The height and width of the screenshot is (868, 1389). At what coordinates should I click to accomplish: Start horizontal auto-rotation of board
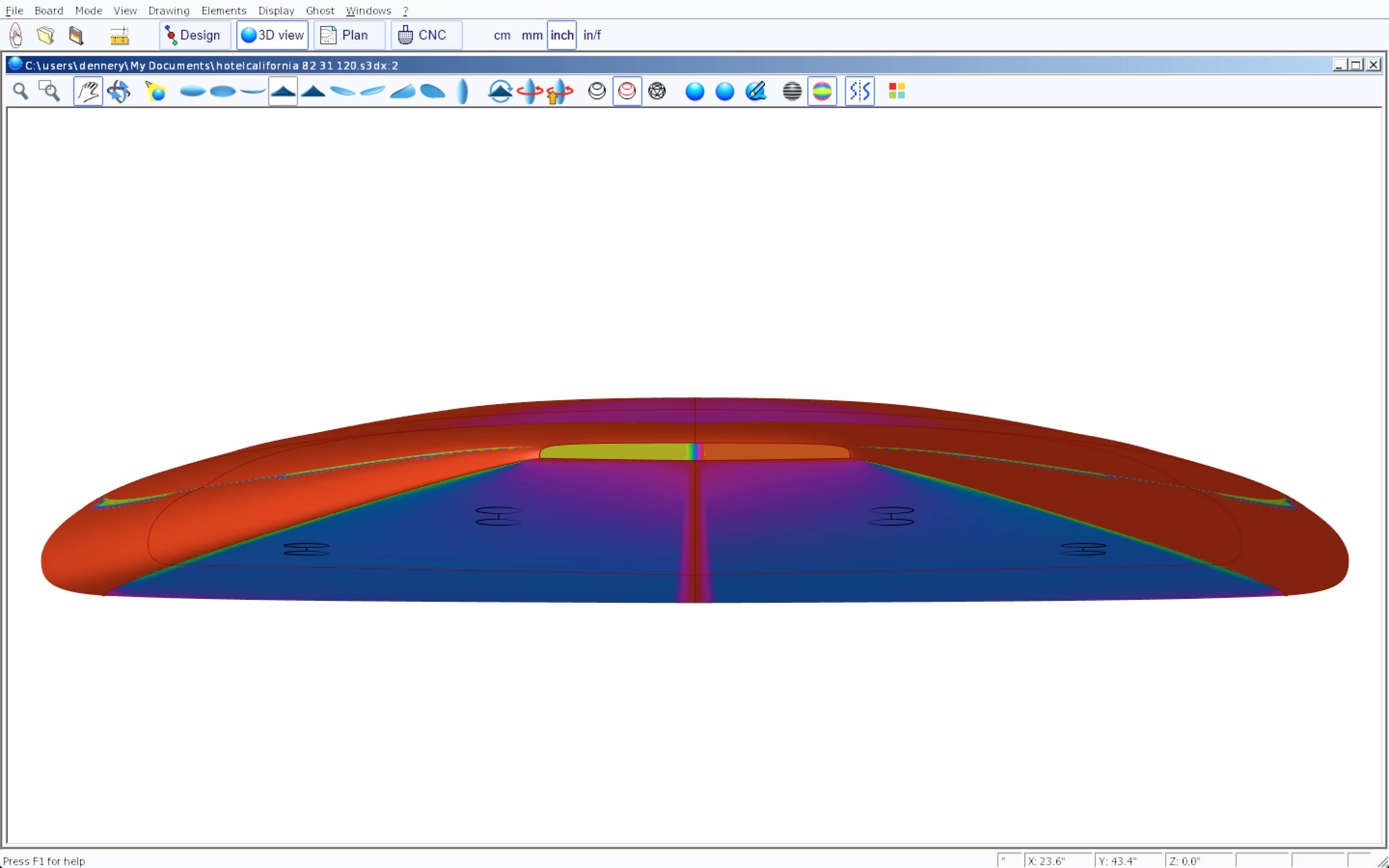[x=529, y=91]
